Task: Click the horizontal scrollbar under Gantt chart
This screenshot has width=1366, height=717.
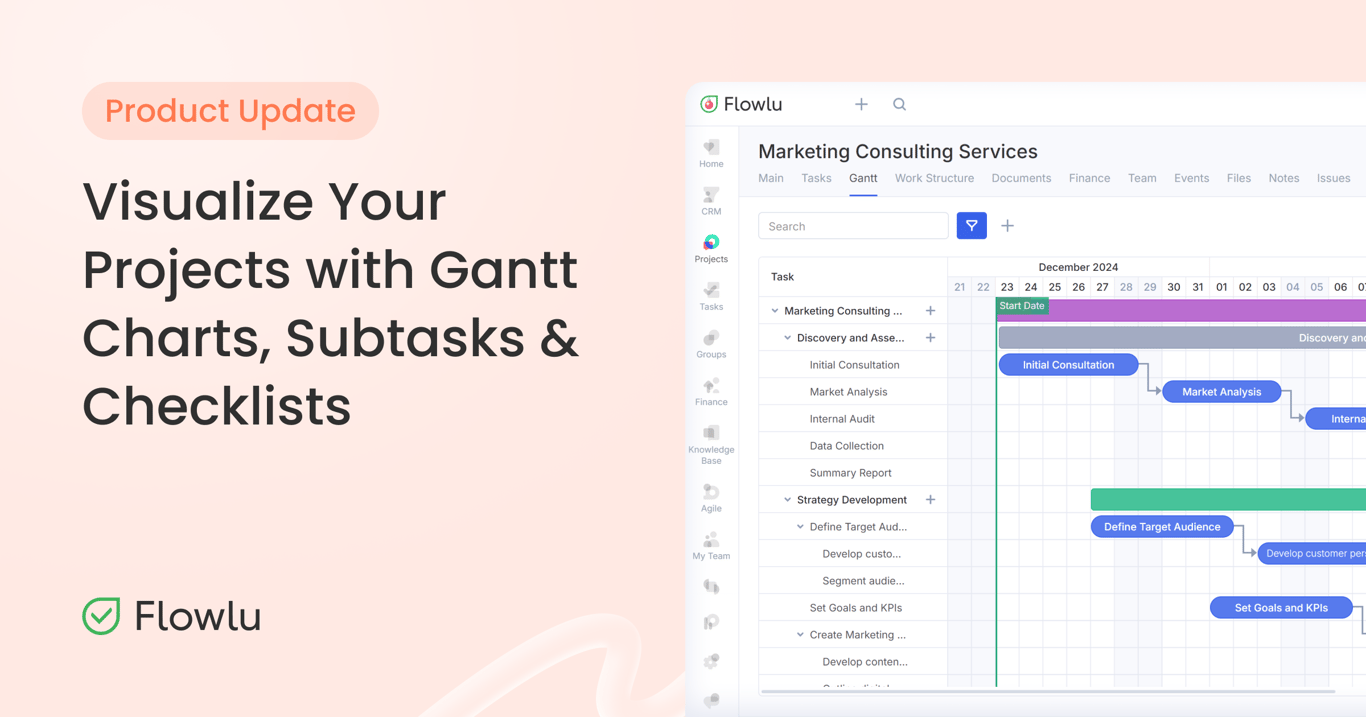Action: pos(1047,691)
